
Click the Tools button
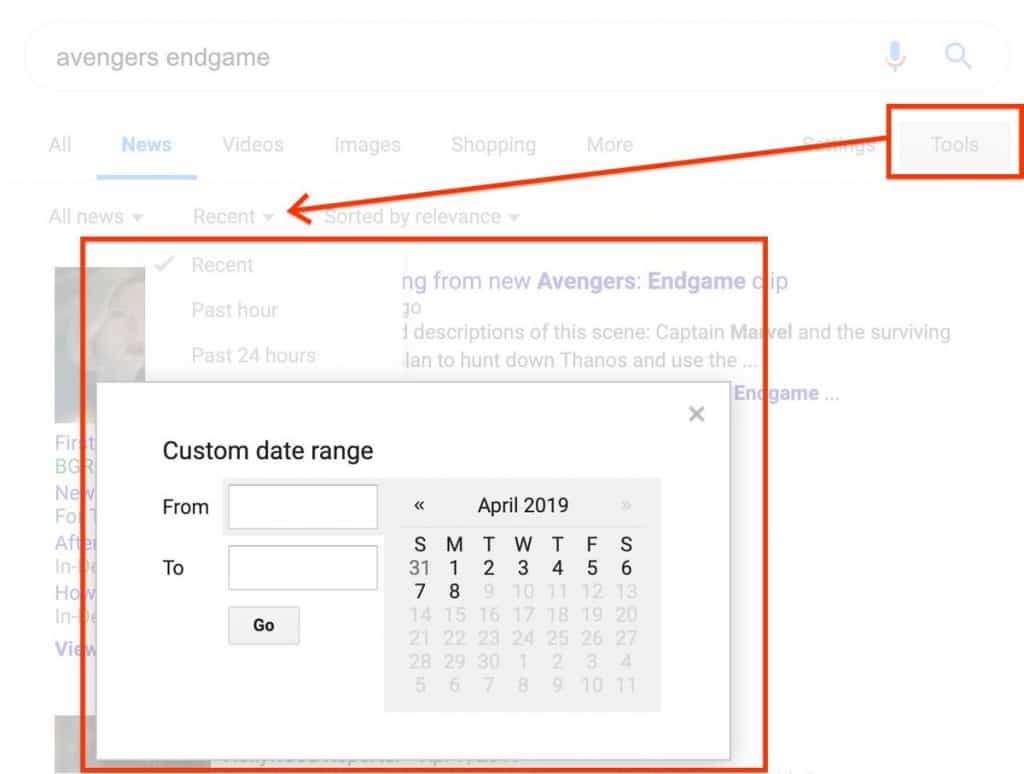pyautogui.click(x=954, y=145)
